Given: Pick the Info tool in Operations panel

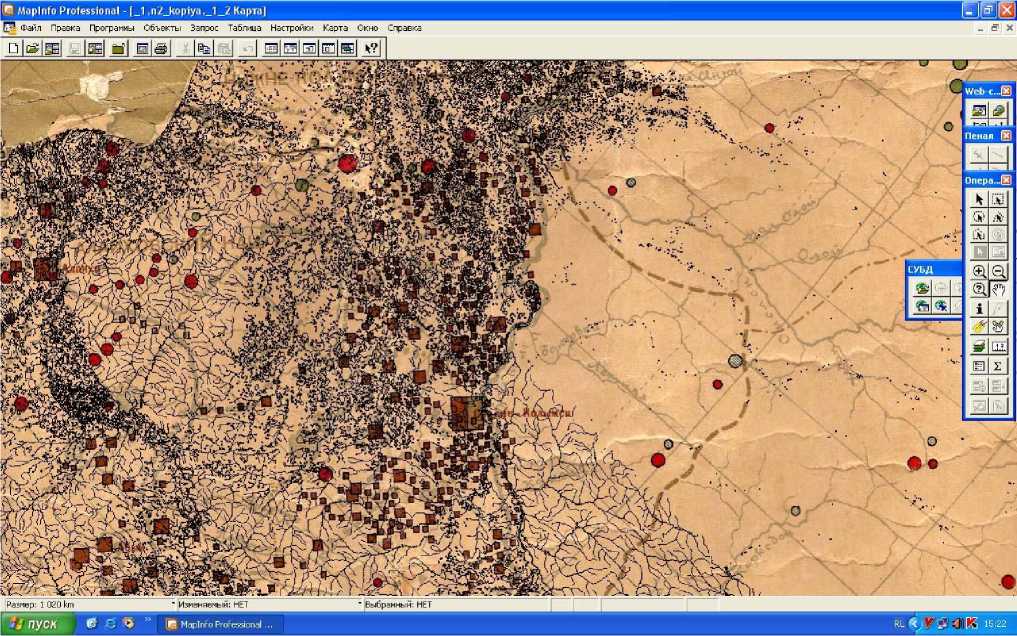Looking at the screenshot, I should 980,309.
